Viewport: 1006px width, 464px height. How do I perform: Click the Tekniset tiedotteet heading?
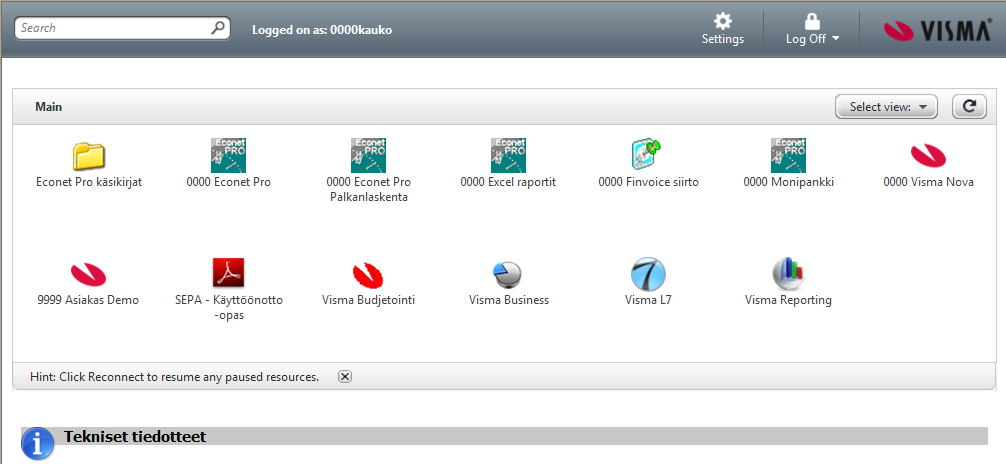coord(135,437)
